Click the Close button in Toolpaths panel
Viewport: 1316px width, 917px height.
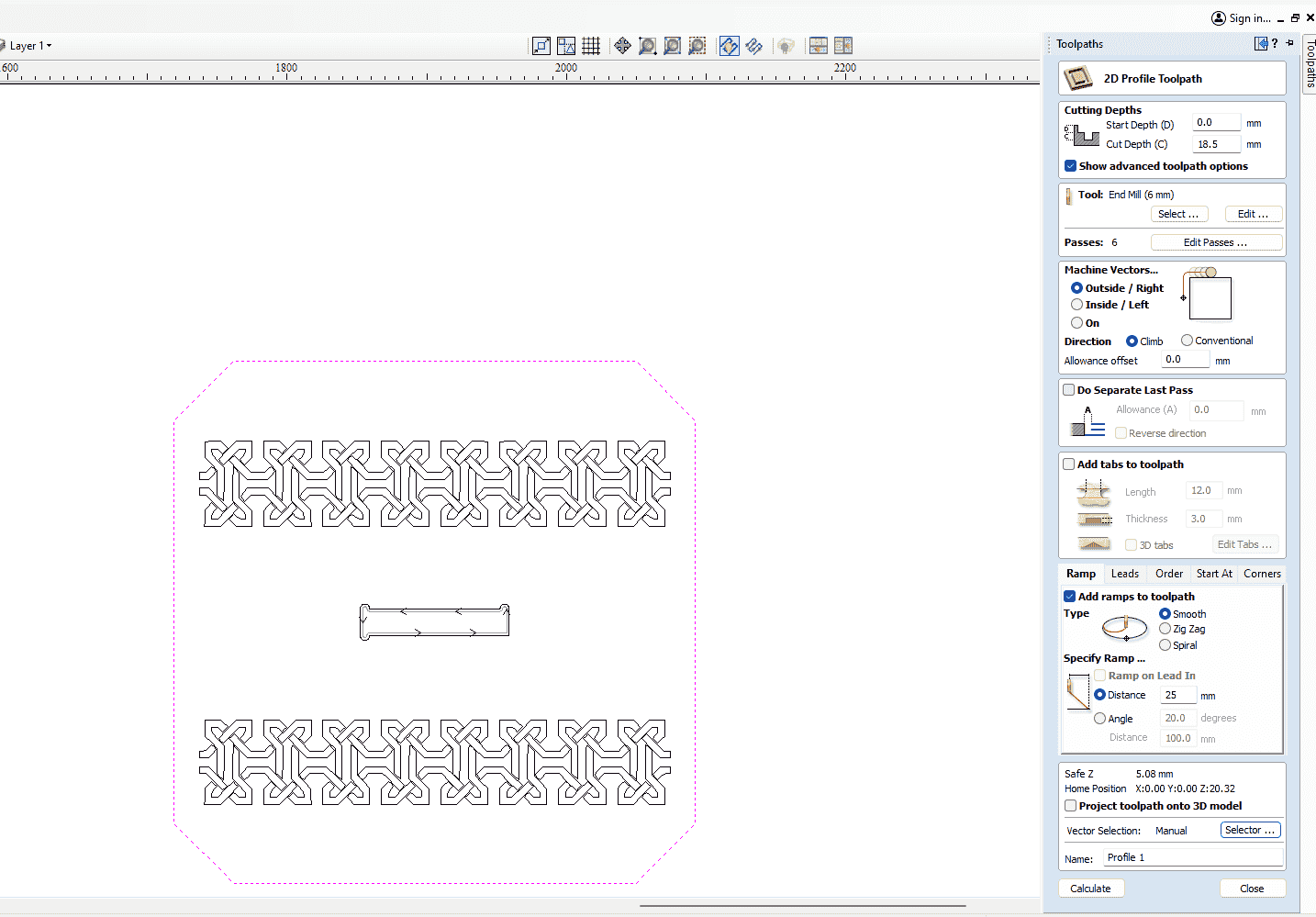pyautogui.click(x=1252, y=889)
